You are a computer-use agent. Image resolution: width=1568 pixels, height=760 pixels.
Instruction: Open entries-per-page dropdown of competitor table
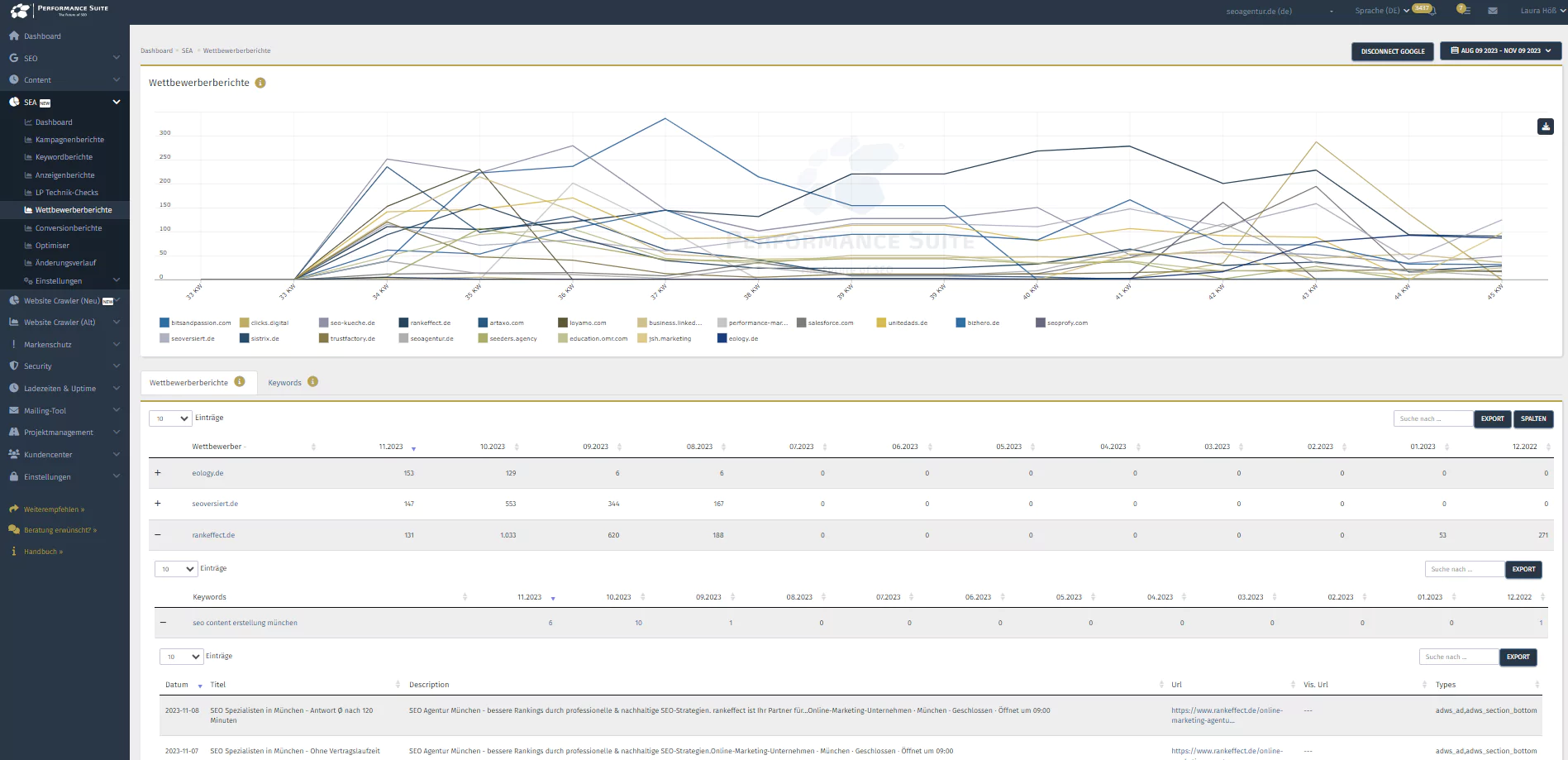click(x=170, y=418)
